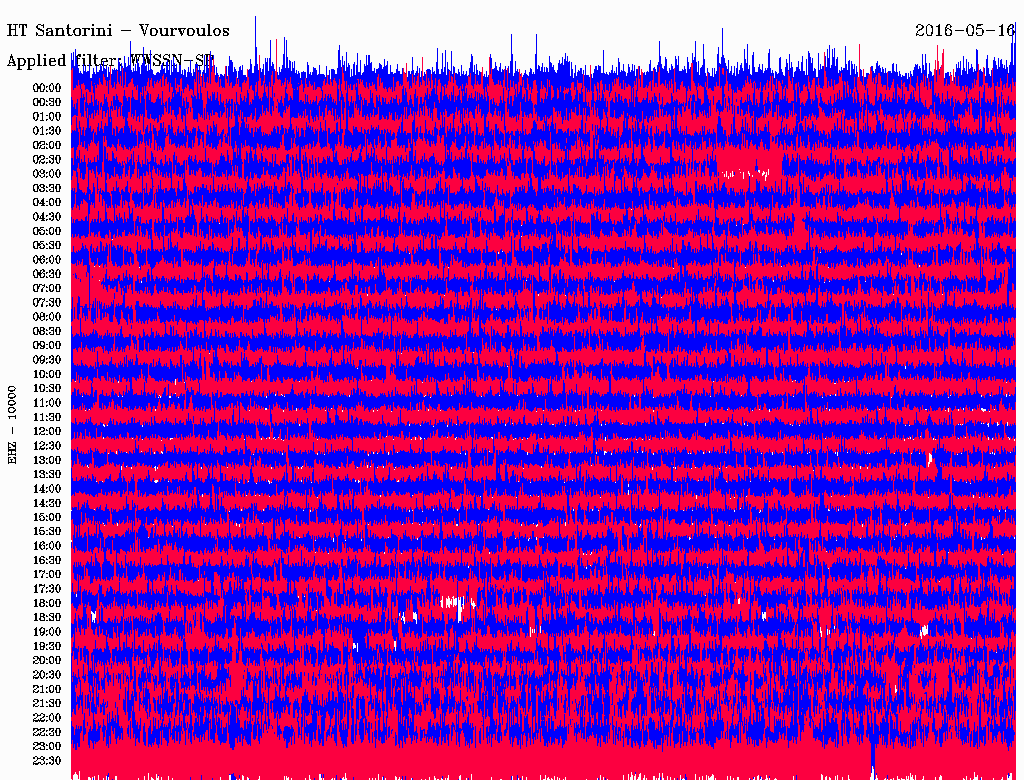Click the 18:00 time row label

click(47, 603)
